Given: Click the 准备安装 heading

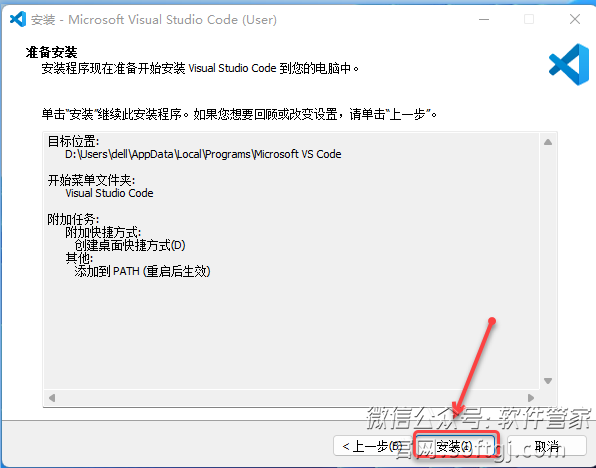Looking at the screenshot, I should tap(51, 52).
